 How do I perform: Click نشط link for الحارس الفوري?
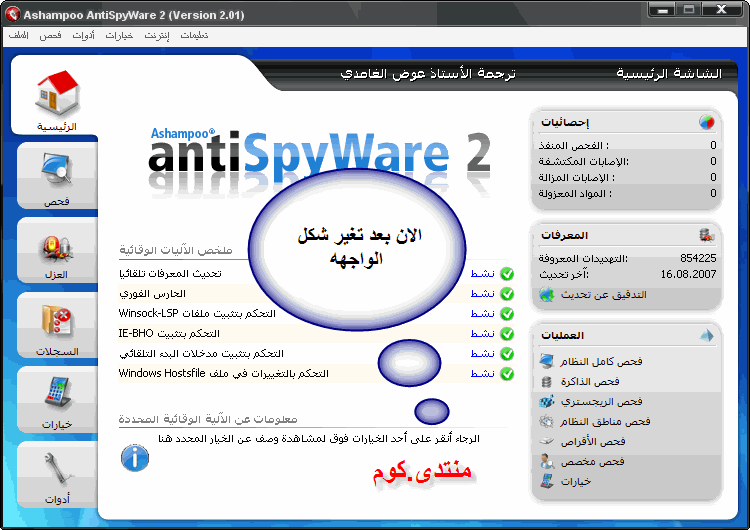pyautogui.click(x=482, y=294)
